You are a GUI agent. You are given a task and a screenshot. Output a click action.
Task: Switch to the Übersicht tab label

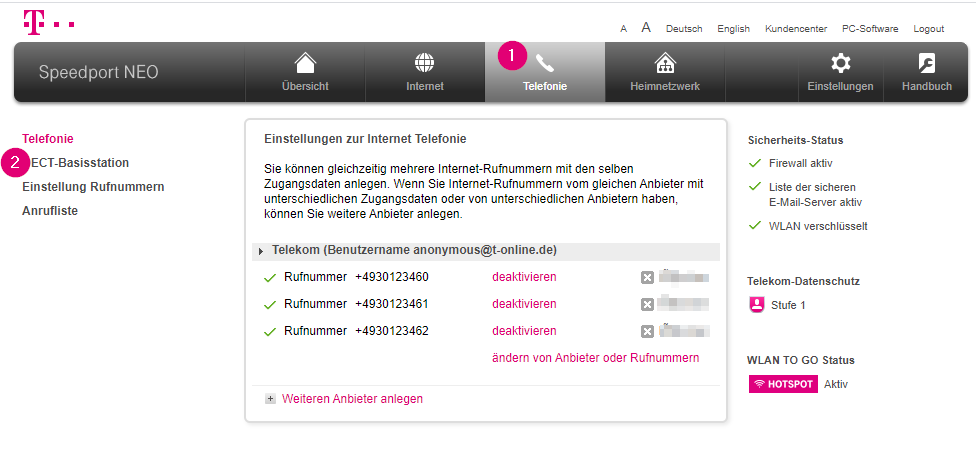[305, 86]
